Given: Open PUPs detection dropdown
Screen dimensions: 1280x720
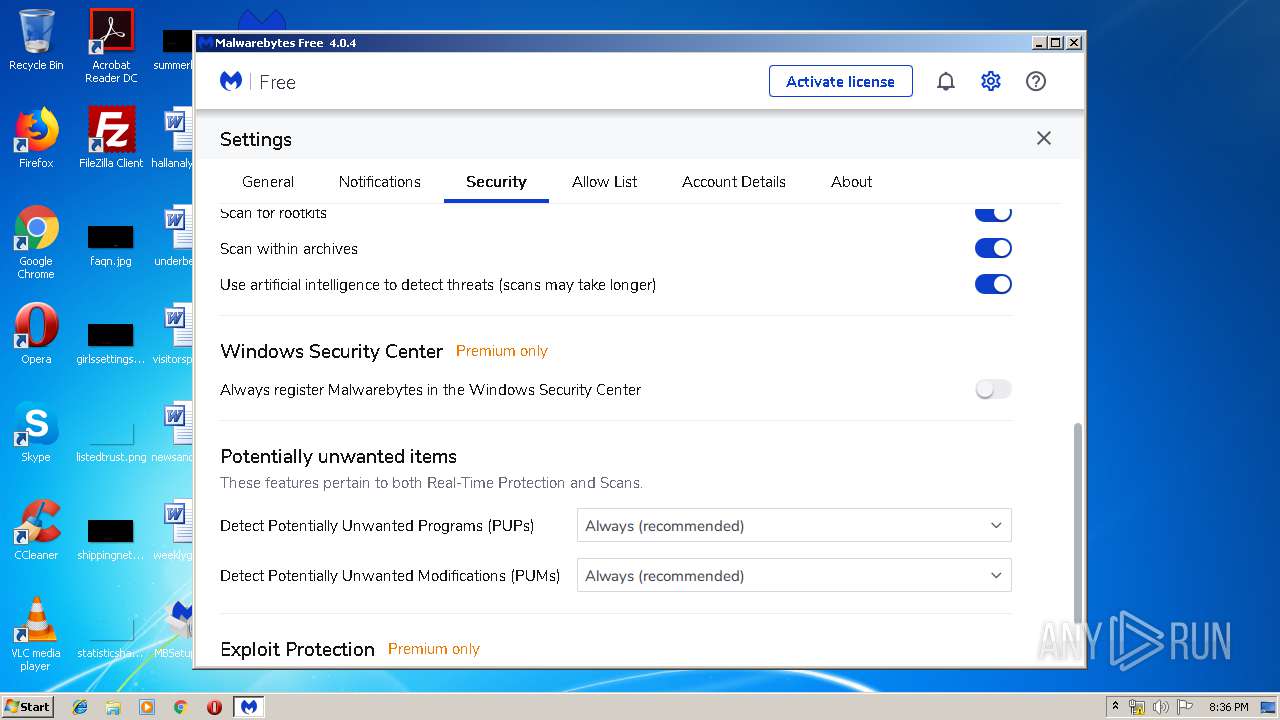Looking at the screenshot, I should tap(794, 525).
